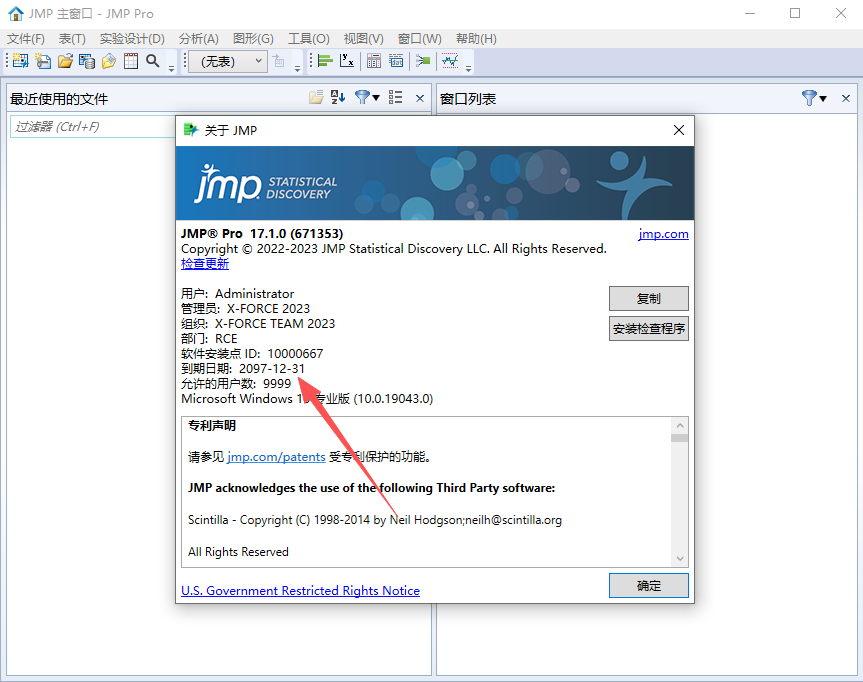Click the 专利声明 heading text

(212, 425)
